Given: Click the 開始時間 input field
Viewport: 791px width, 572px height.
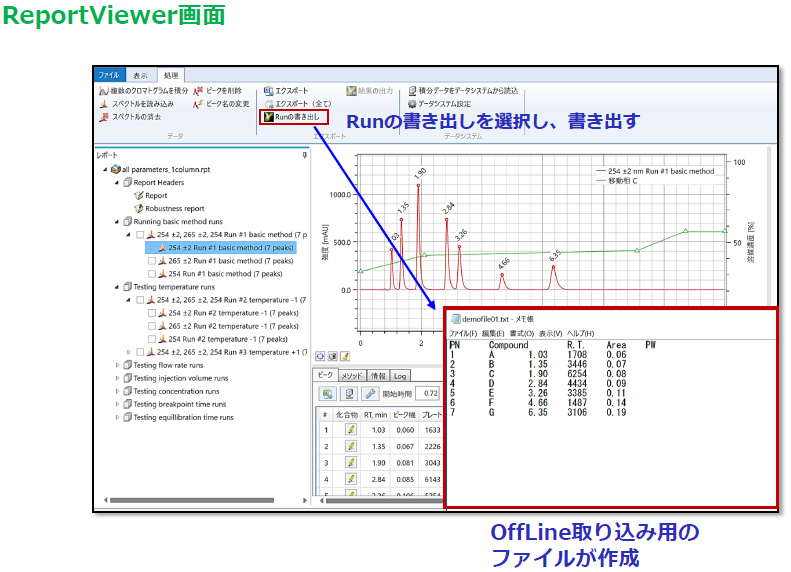Looking at the screenshot, I should tap(430, 393).
